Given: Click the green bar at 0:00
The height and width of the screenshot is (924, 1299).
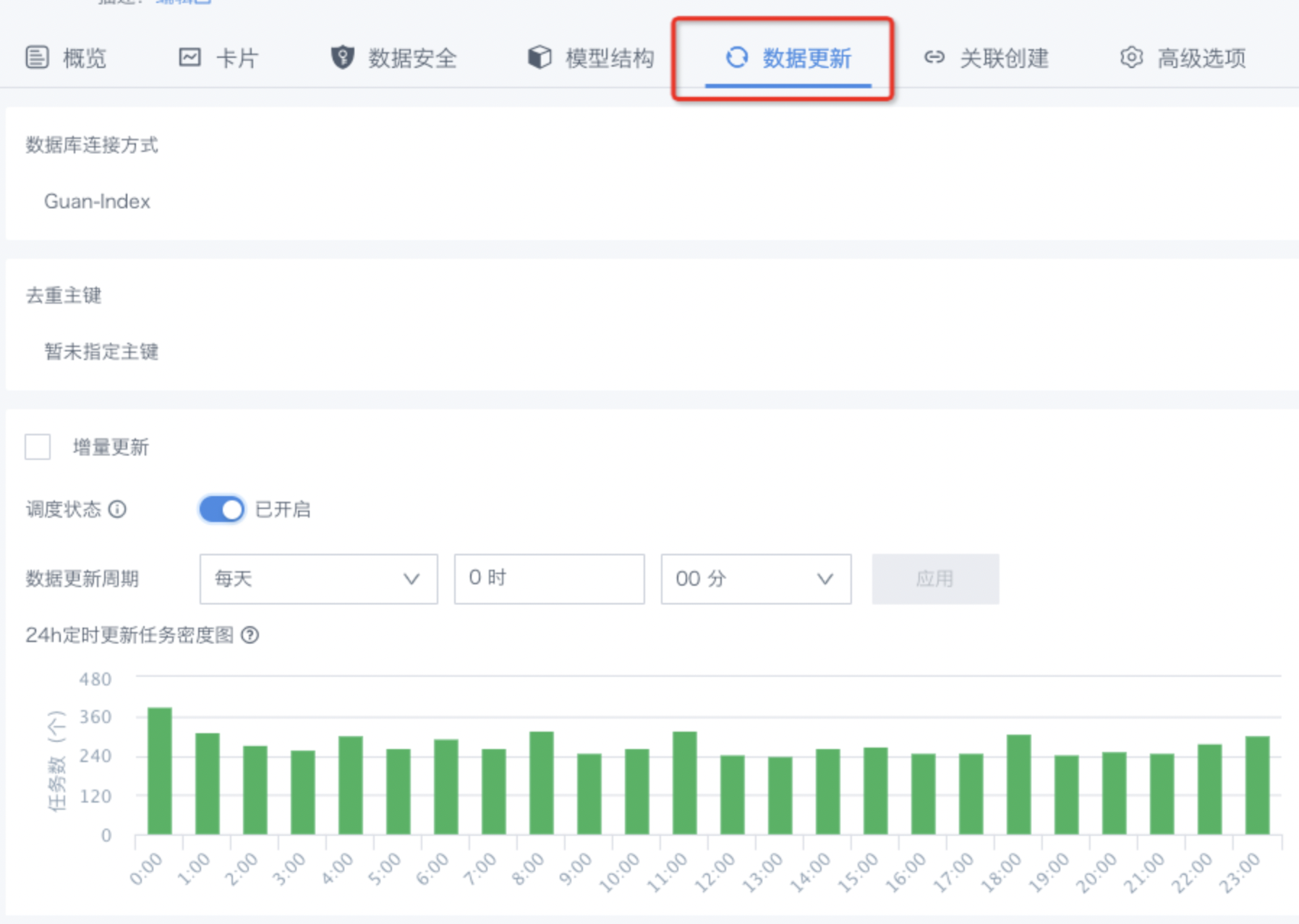Looking at the screenshot, I should click(x=160, y=771).
